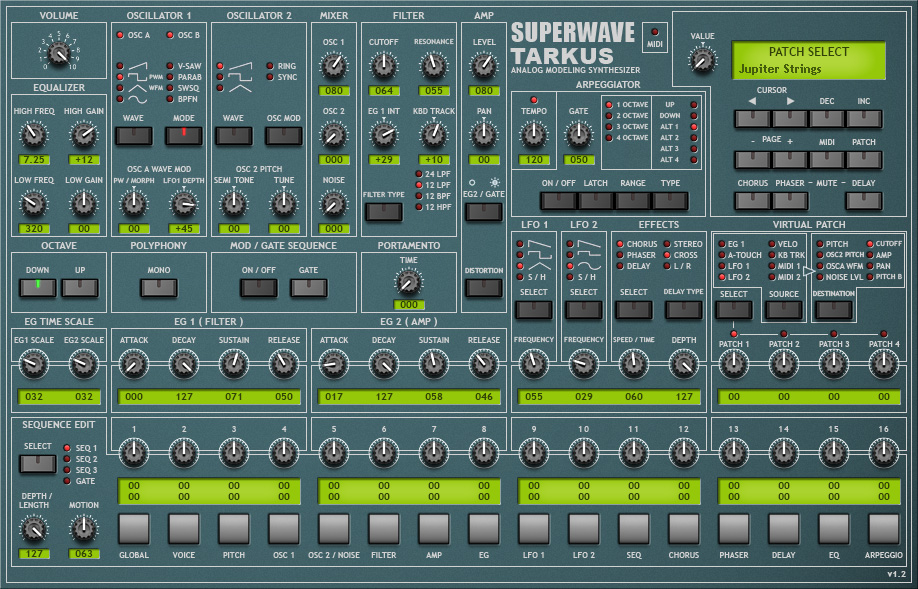Click the Patch Select LCD display
This screenshot has height=589, width=918.
pyautogui.click(x=809, y=60)
